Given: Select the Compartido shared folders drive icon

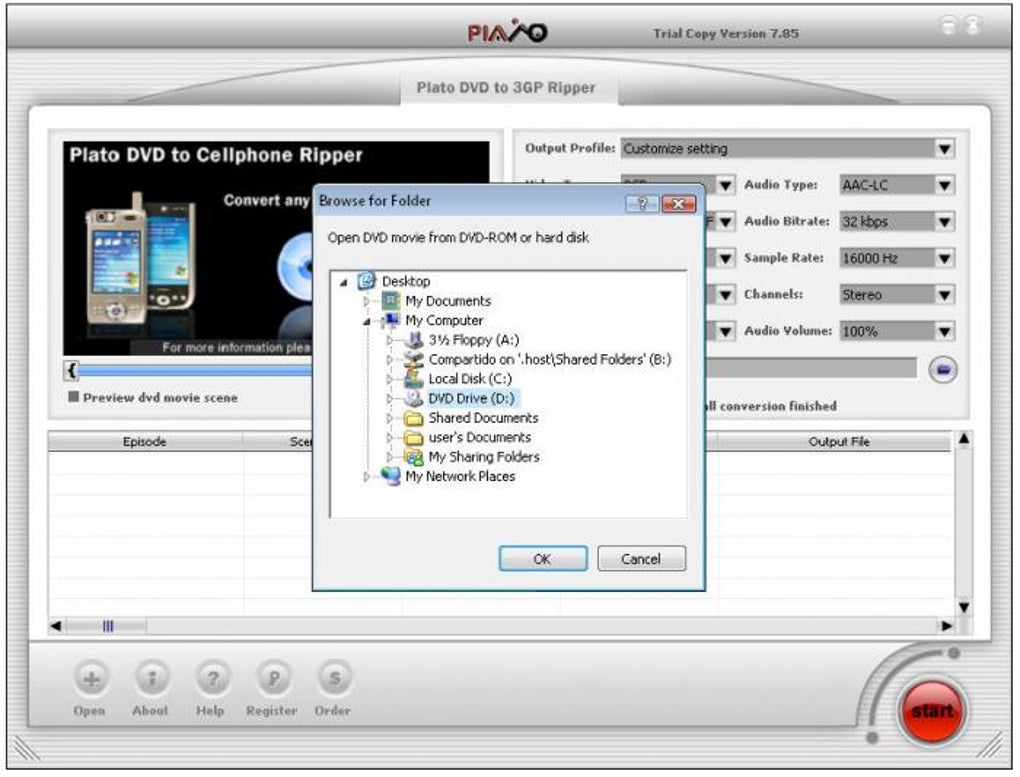Looking at the screenshot, I should tap(414, 359).
